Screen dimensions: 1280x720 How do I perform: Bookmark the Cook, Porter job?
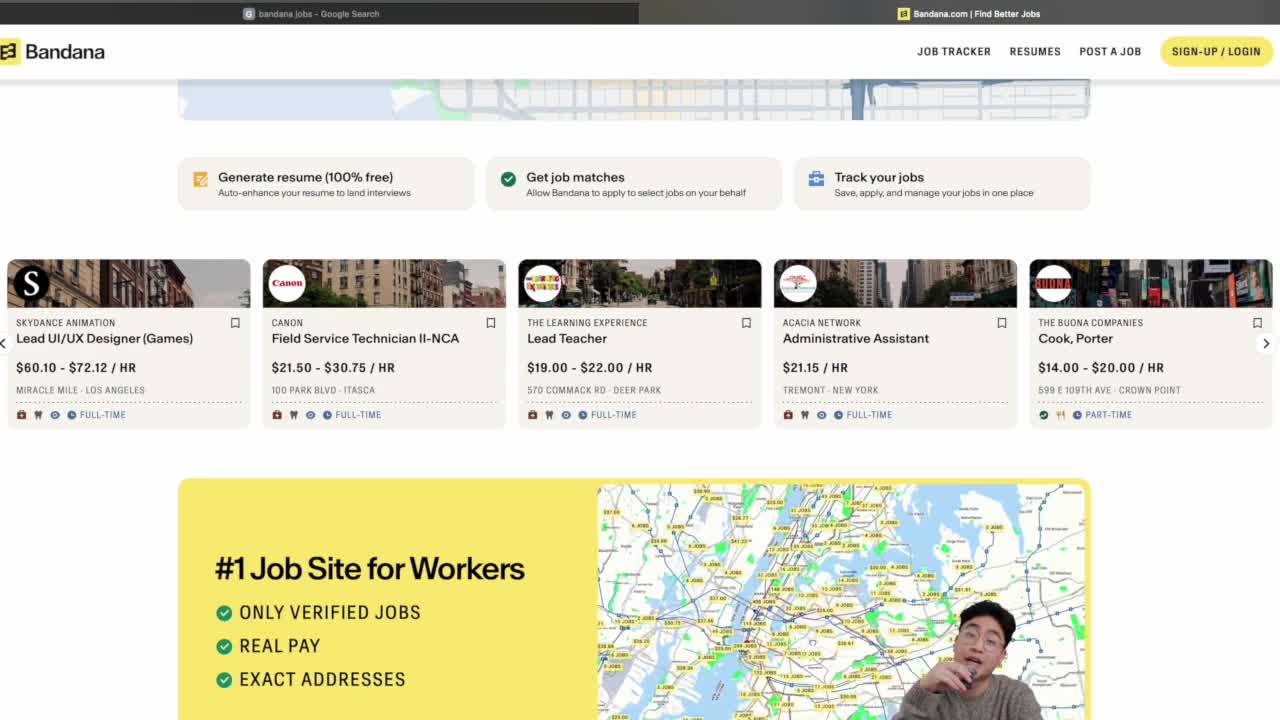[1257, 323]
